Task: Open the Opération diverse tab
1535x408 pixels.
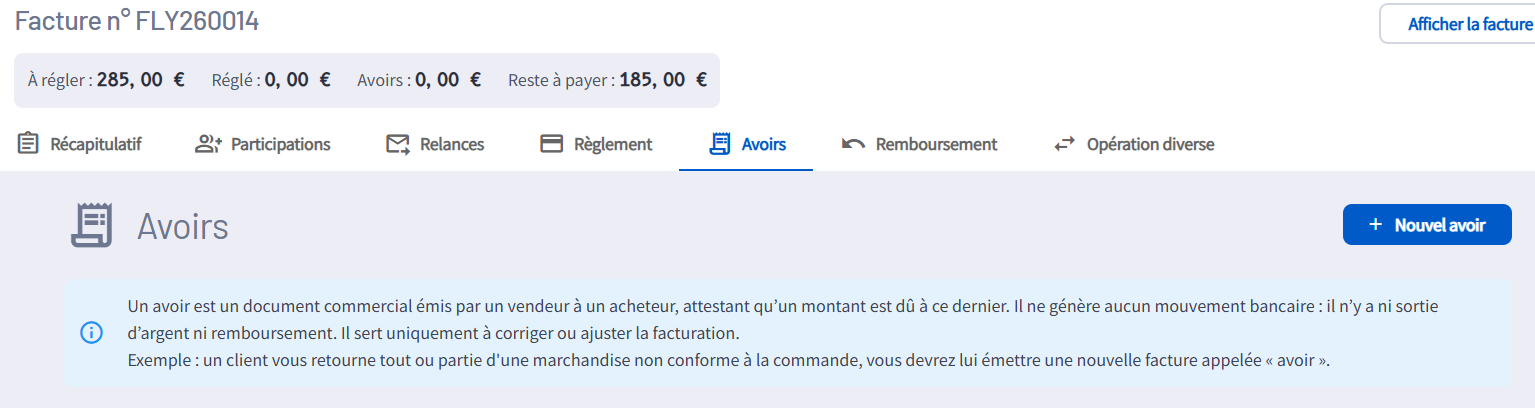Action: [1150, 144]
